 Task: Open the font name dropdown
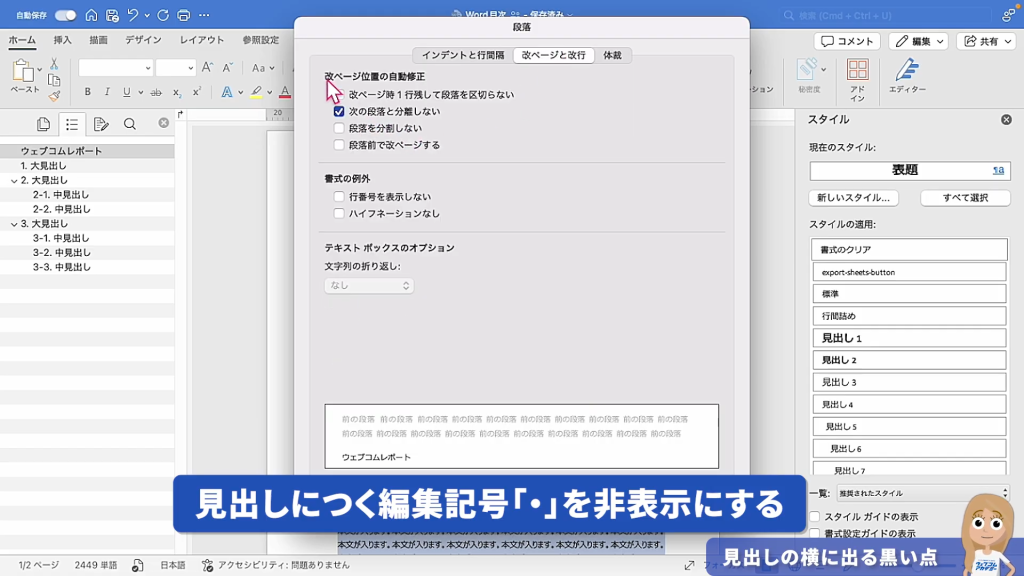[x=148, y=68]
